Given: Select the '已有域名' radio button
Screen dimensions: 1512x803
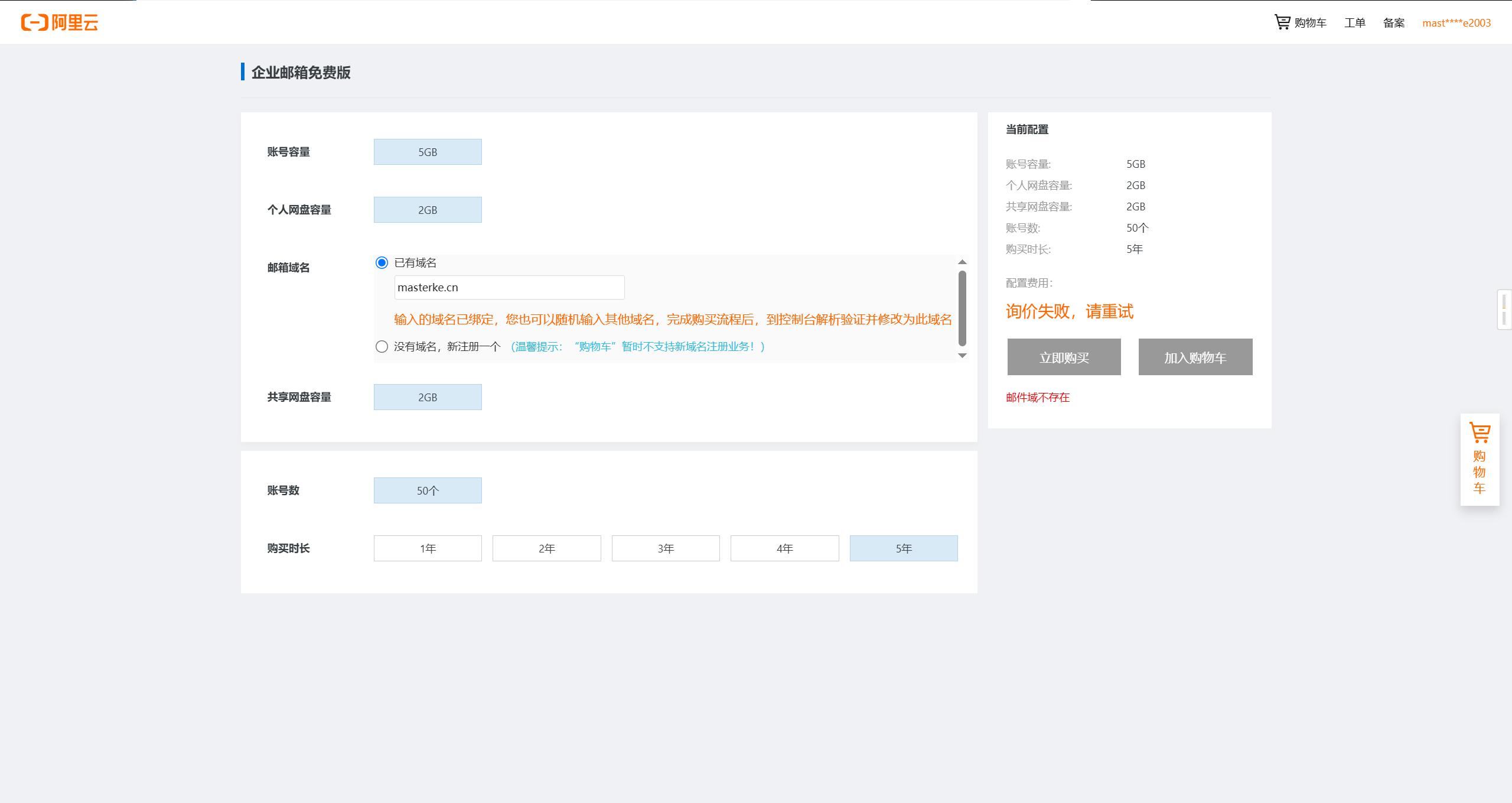Looking at the screenshot, I should [382, 263].
